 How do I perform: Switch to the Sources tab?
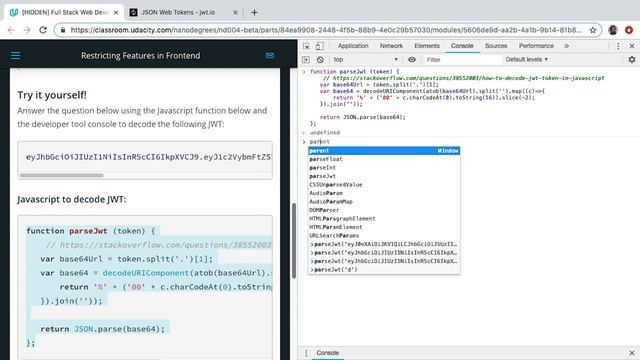point(496,46)
